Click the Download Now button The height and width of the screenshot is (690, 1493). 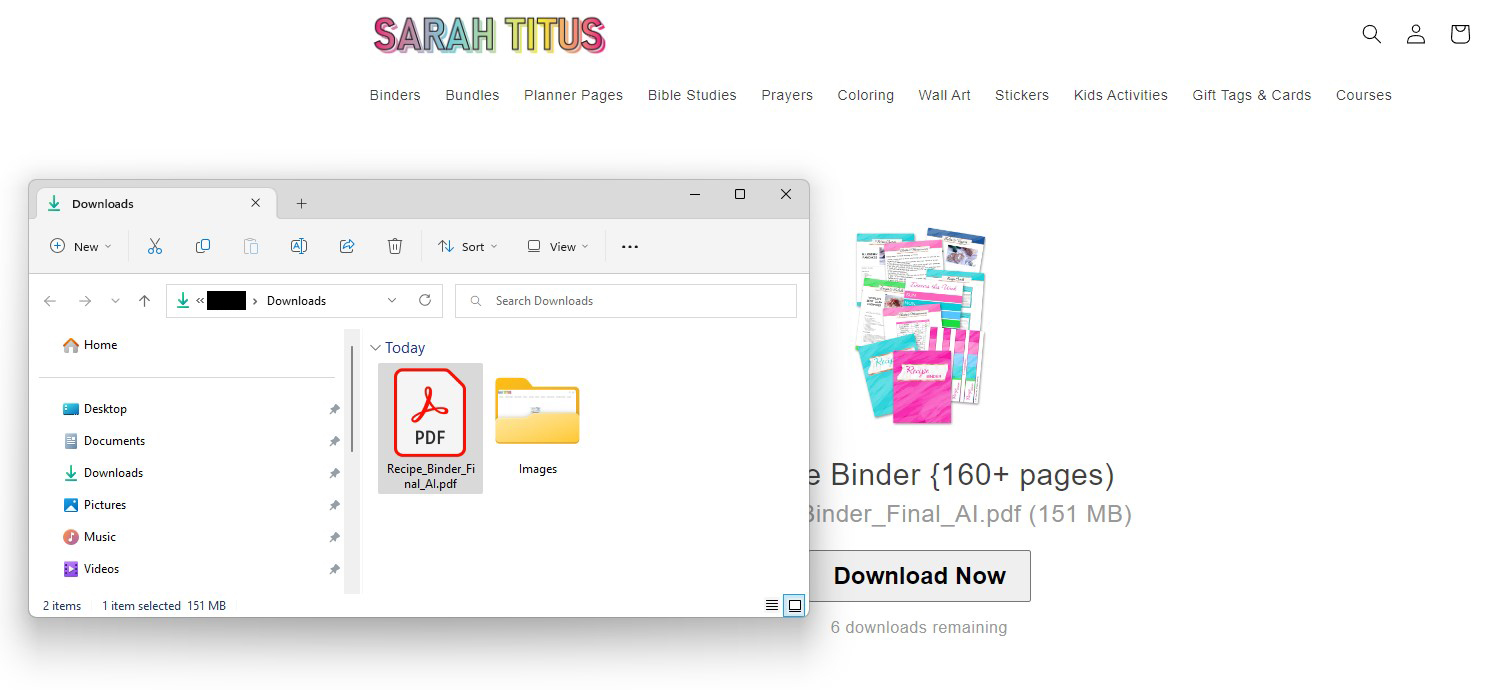pyautogui.click(x=919, y=576)
